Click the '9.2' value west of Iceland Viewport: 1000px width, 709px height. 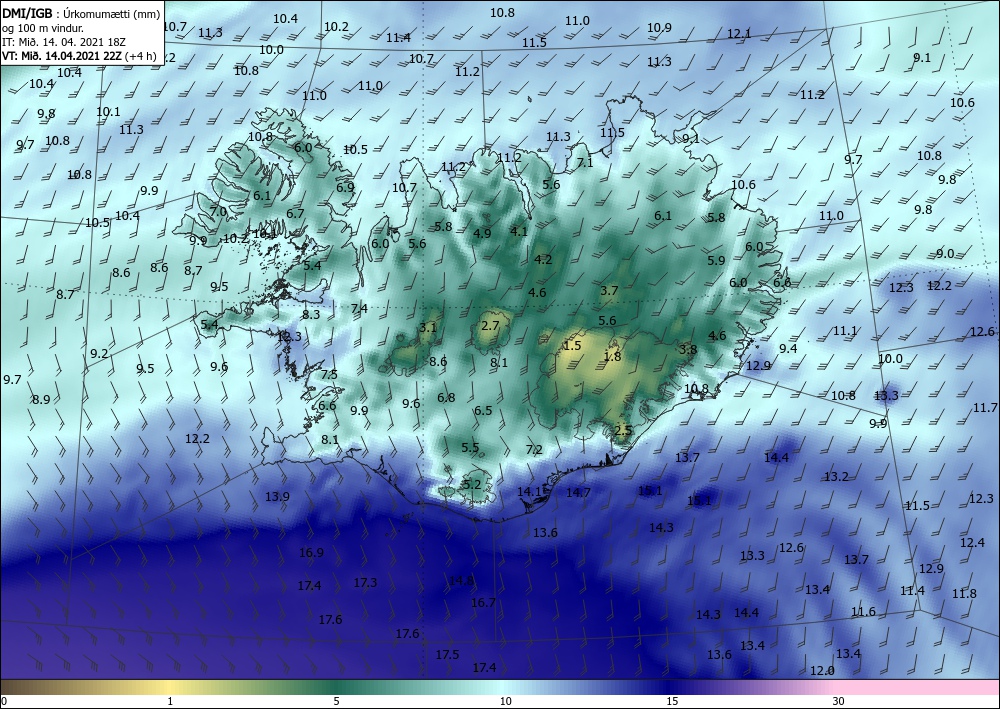pyautogui.click(x=99, y=354)
